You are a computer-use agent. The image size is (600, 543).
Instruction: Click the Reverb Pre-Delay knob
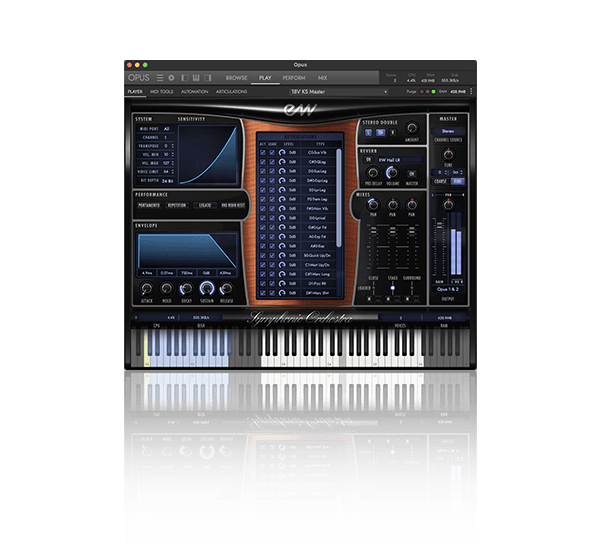(x=372, y=173)
